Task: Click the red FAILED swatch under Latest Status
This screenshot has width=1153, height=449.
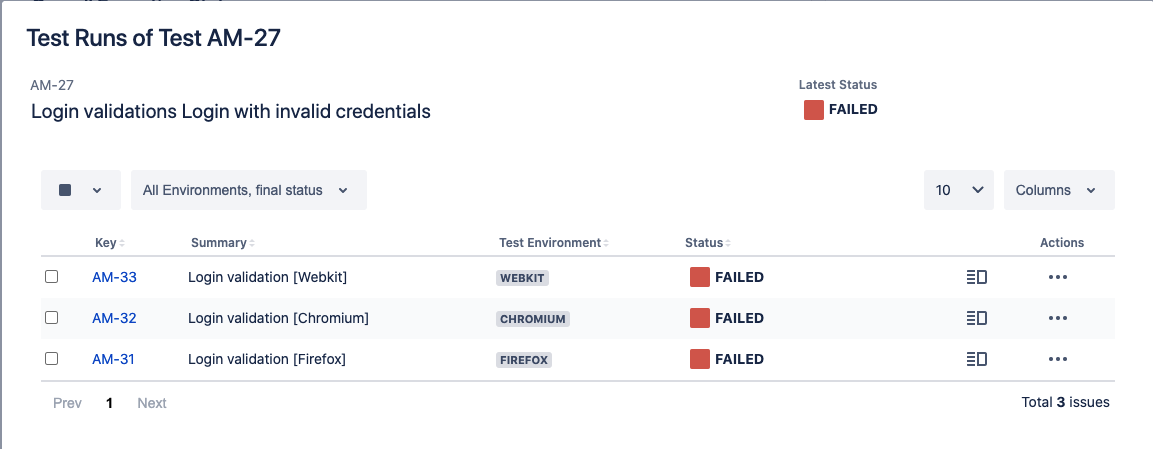Action: 813,110
